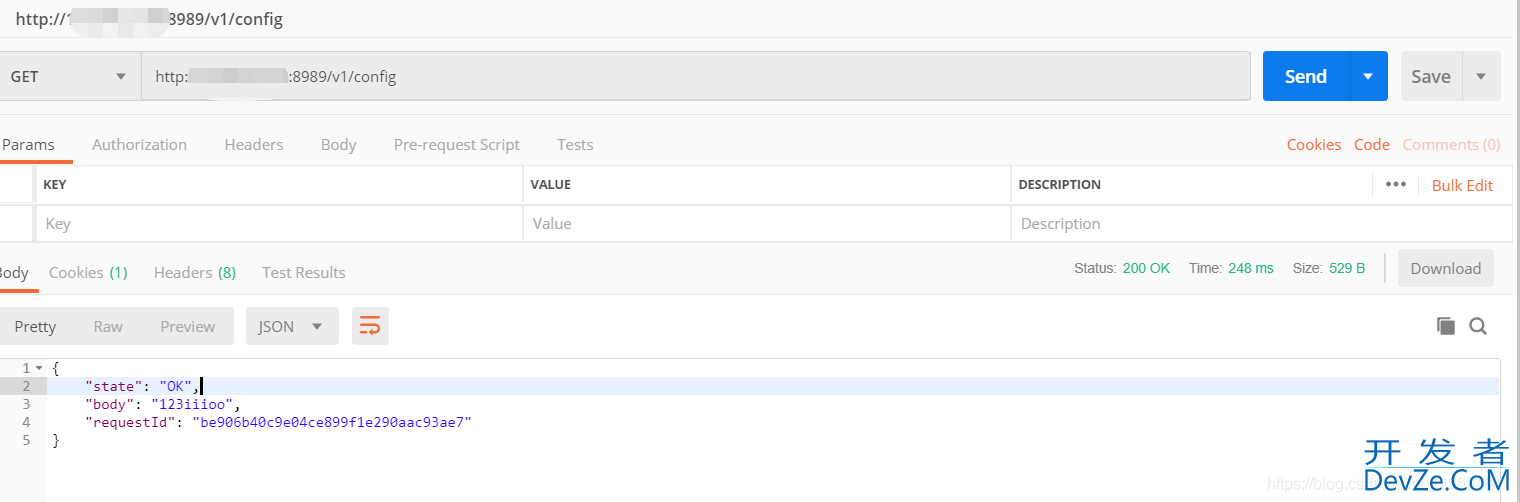
Task: Open the response Headers (8) tab
Action: coord(195,272)
